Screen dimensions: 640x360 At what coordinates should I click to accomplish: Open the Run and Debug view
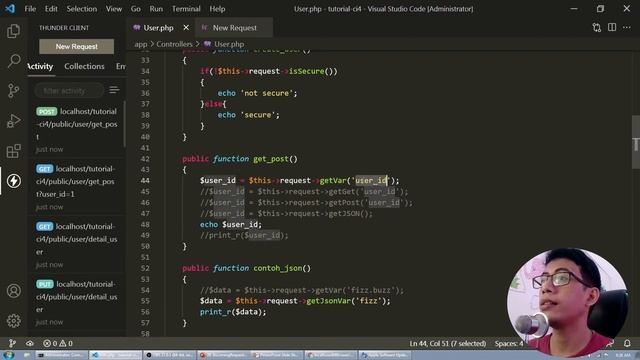click(13, 121)
